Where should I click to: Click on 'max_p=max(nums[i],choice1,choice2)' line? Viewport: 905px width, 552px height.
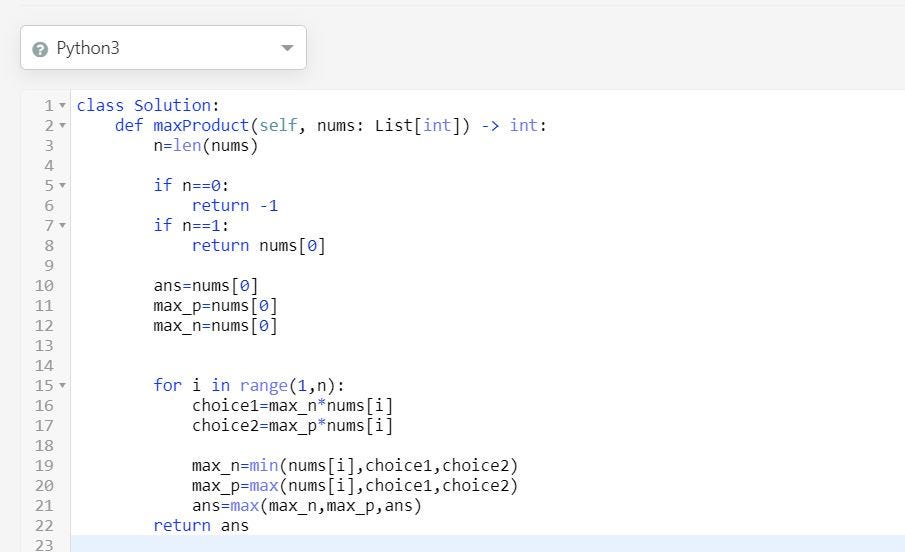coord(355,486)
